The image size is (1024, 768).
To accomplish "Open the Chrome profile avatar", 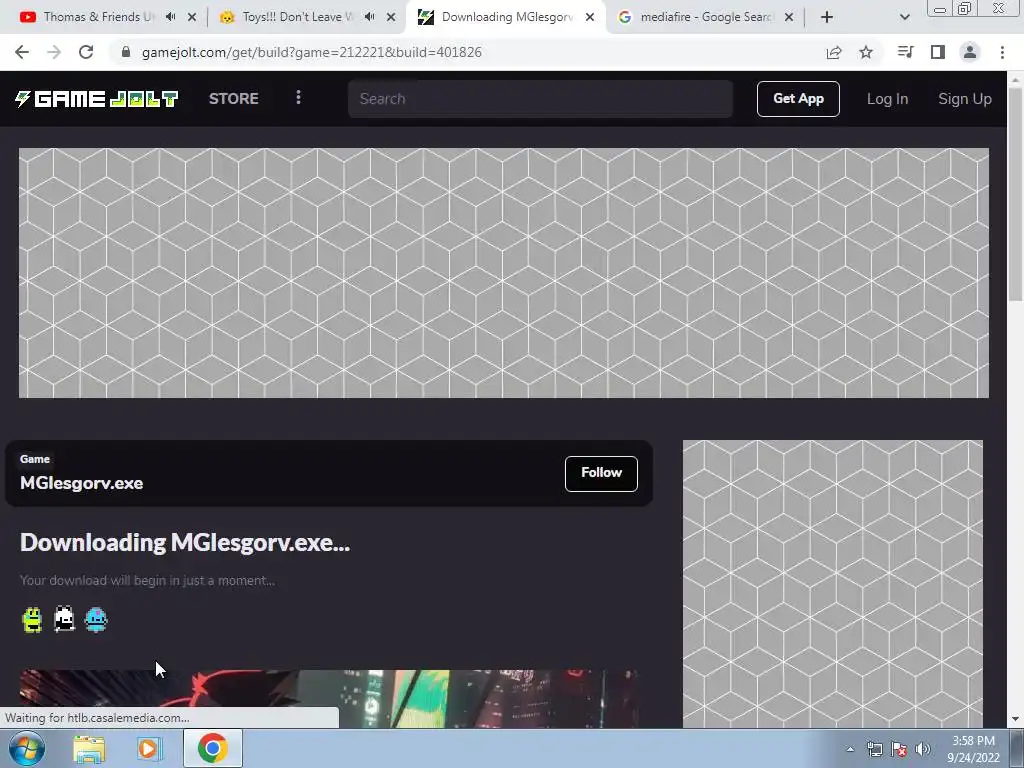I will [970, 52].
